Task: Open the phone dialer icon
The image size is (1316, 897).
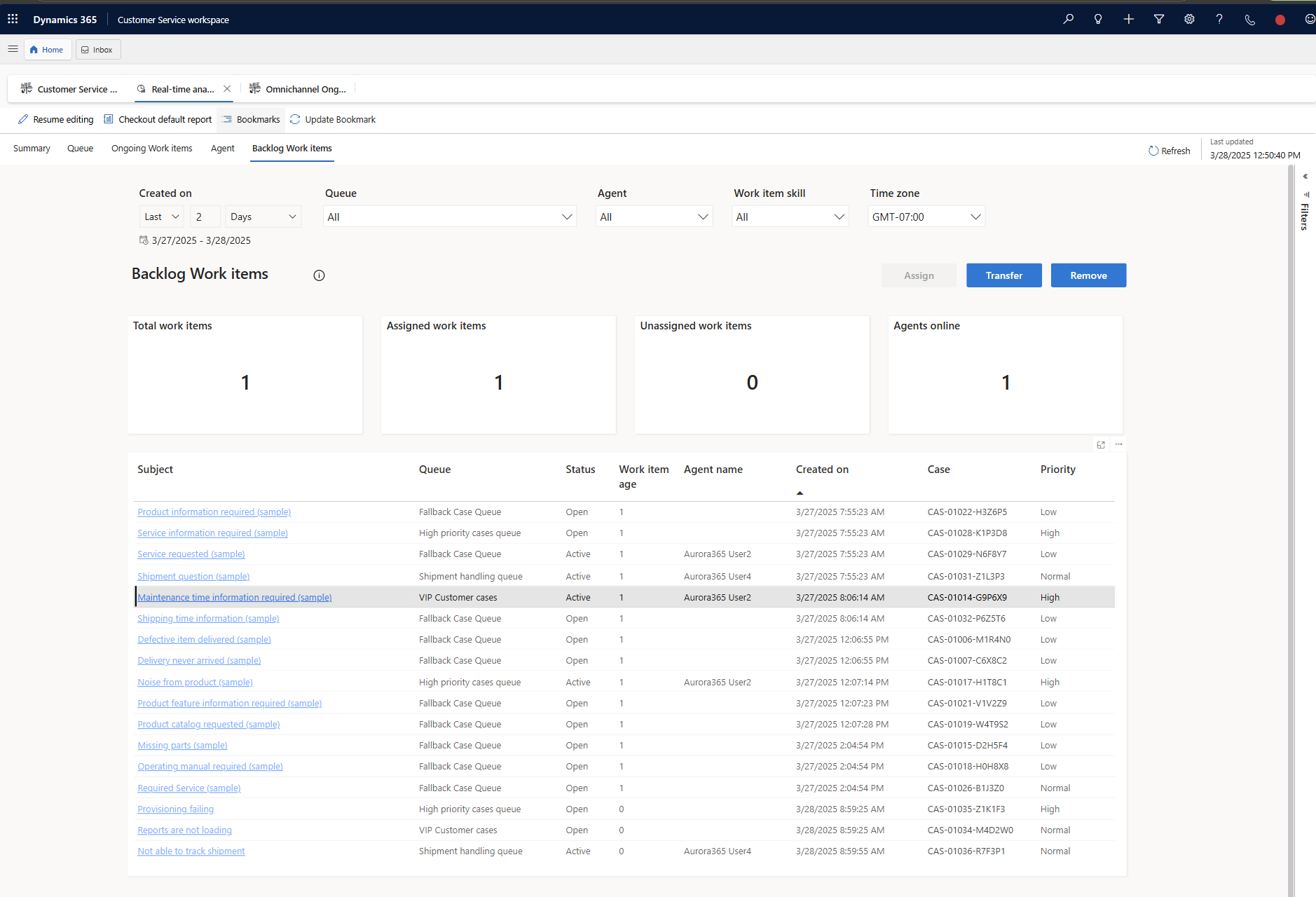Action: [1249, 19]
